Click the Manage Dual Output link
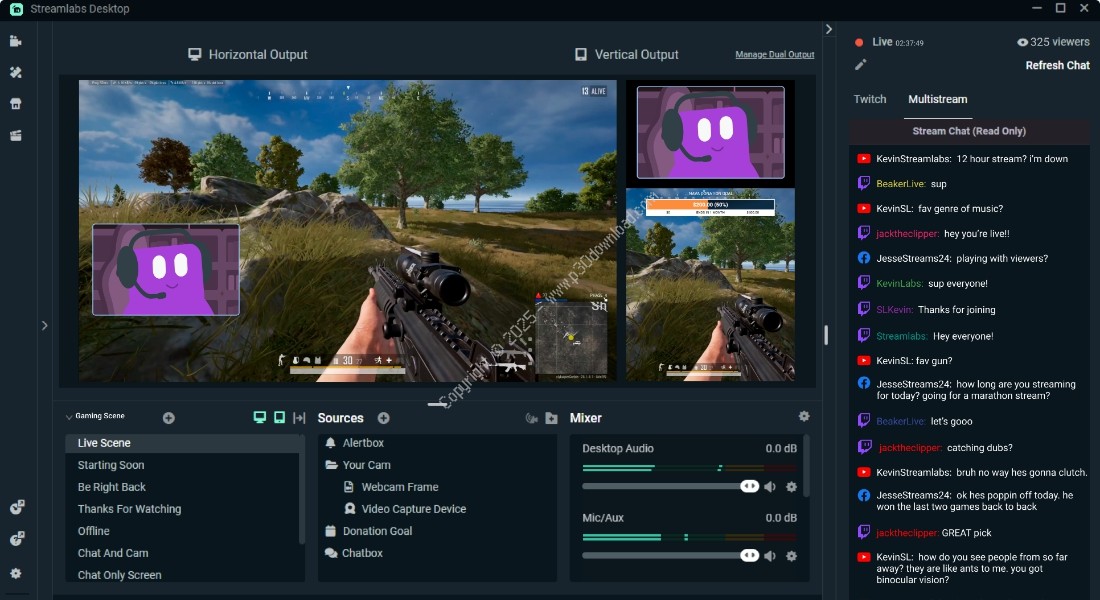 (x=774, y=54)
